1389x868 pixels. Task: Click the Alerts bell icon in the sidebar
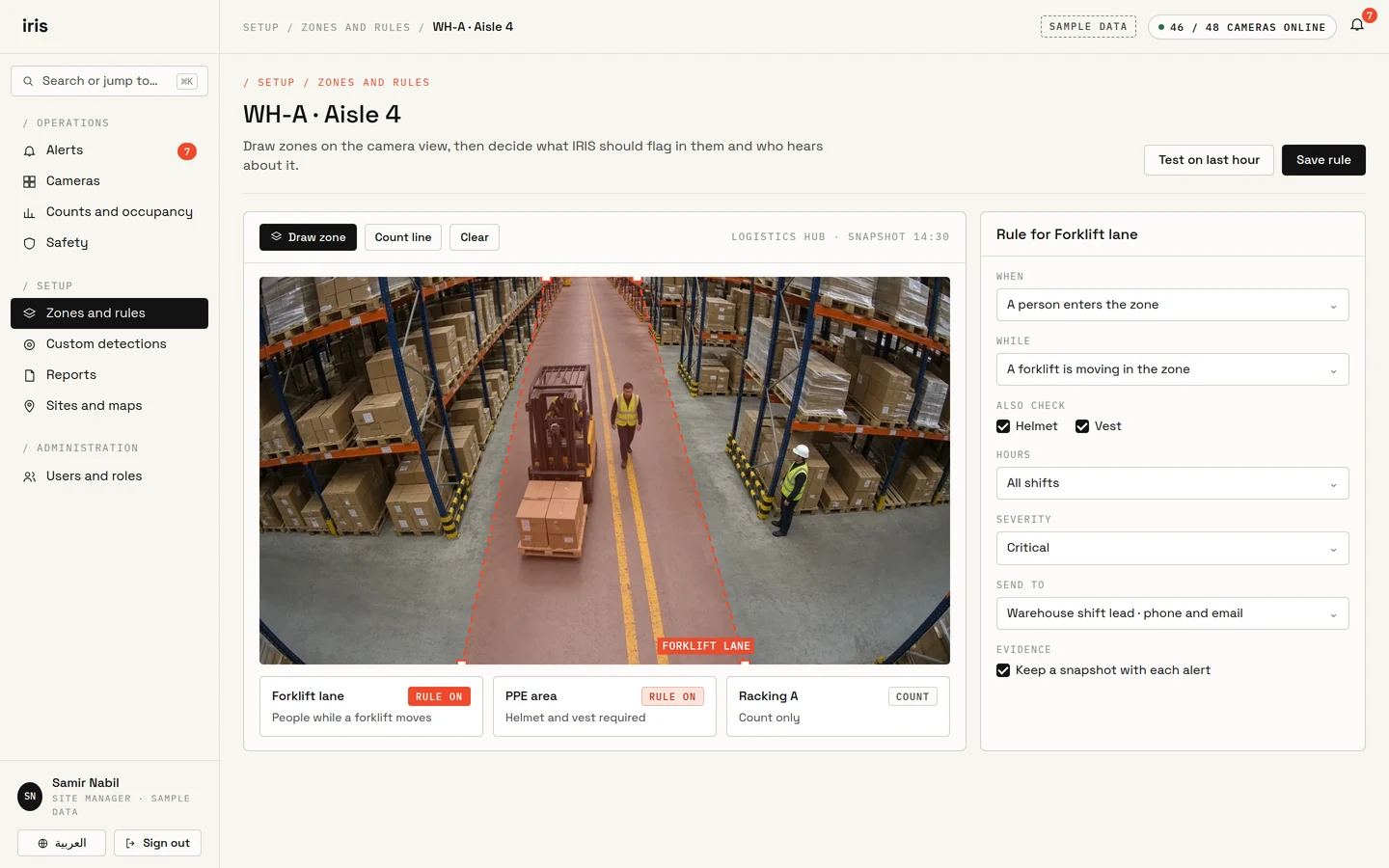click(x=29, y=150)
